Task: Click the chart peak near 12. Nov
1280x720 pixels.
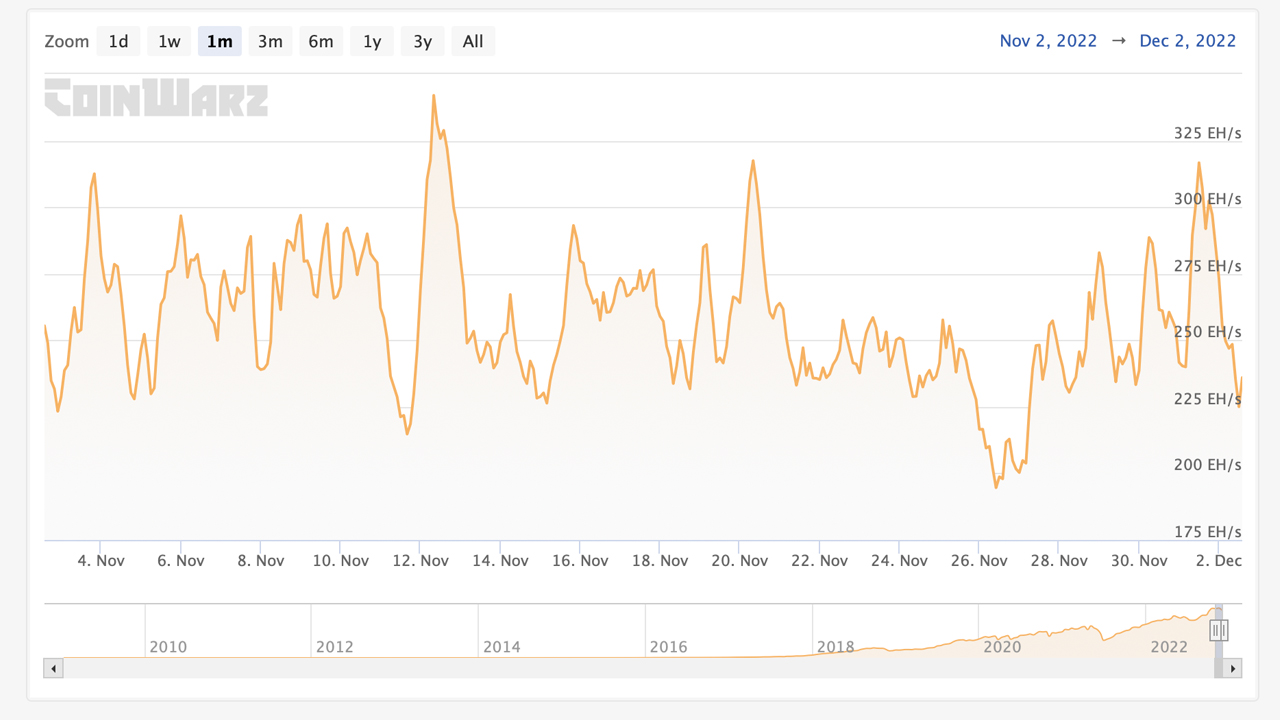Action: point(434,95)
